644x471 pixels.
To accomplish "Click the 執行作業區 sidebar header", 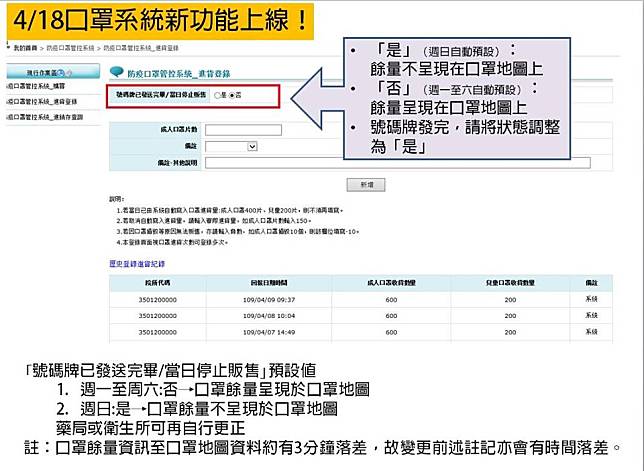I will 53,71.
